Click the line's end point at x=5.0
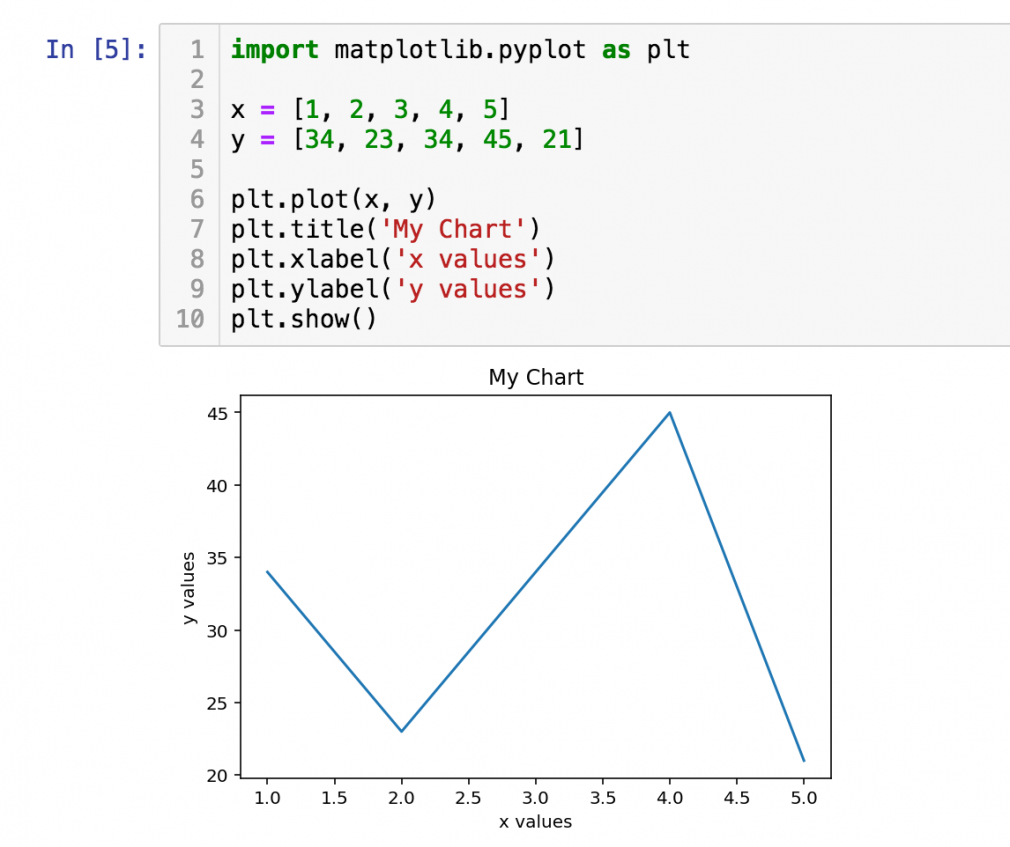Image resolution: width=1010 pixels, height=847 pixels. pos(804,761)
